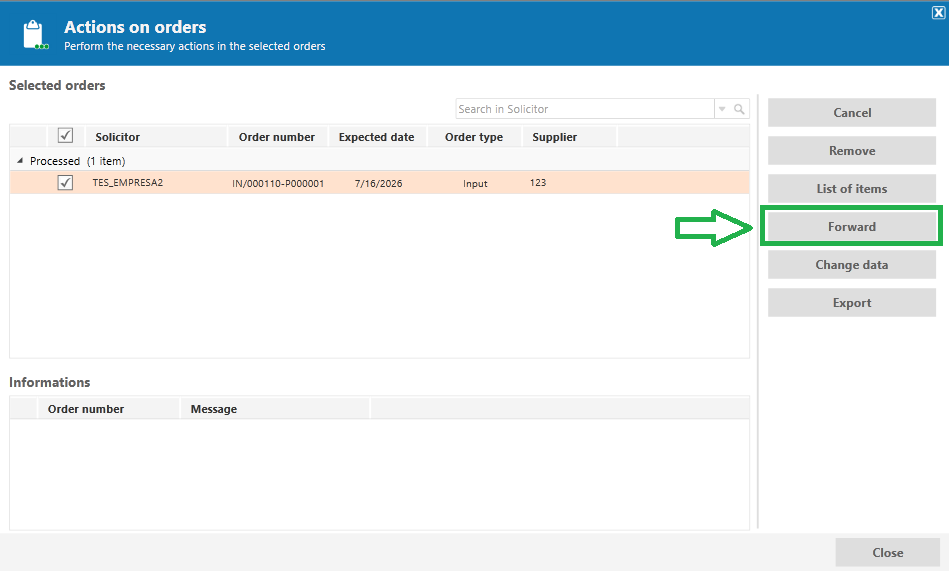Viewport: 949px width, 571px height.
Task: Collapse the Processed group
Action: coord(20,160)
